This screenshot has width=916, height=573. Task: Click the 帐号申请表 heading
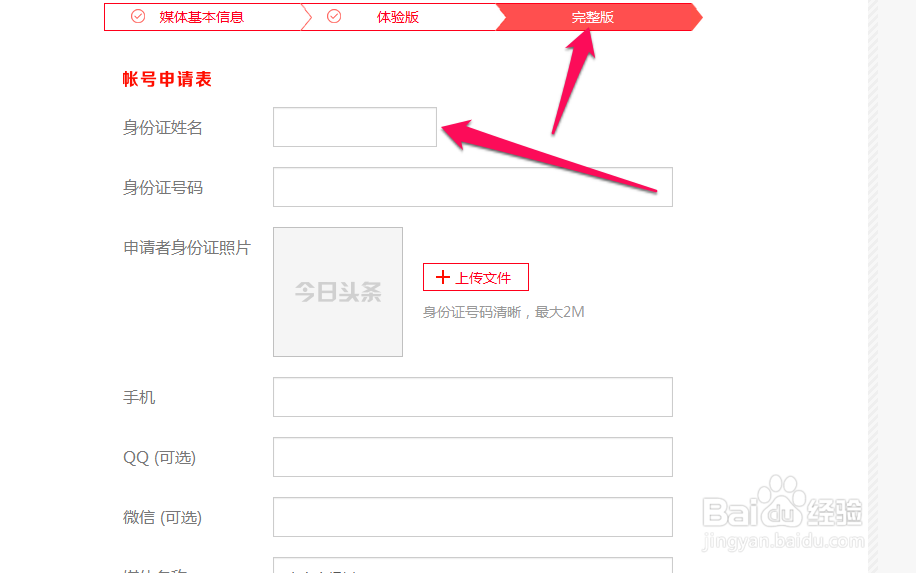[167, 79]
